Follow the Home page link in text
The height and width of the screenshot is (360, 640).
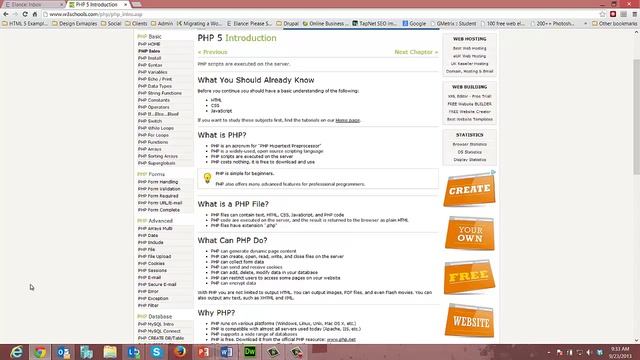pos(347,120)
